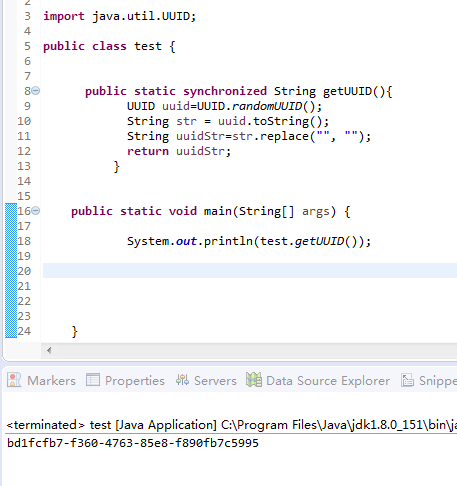457x486 pixels.
Task: Collapse the main method fold marker
Action: pyautogui.click(x=36, y=211)
